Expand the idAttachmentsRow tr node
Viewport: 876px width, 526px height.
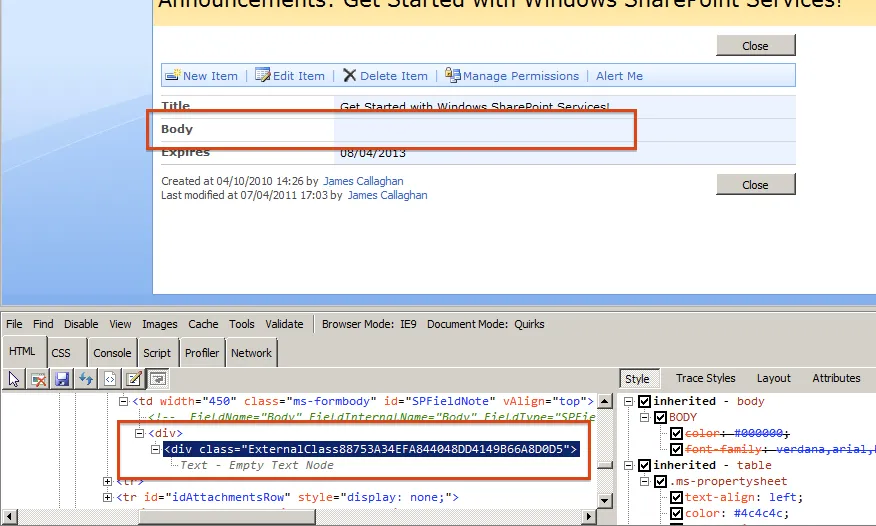[x=107, y=497]
